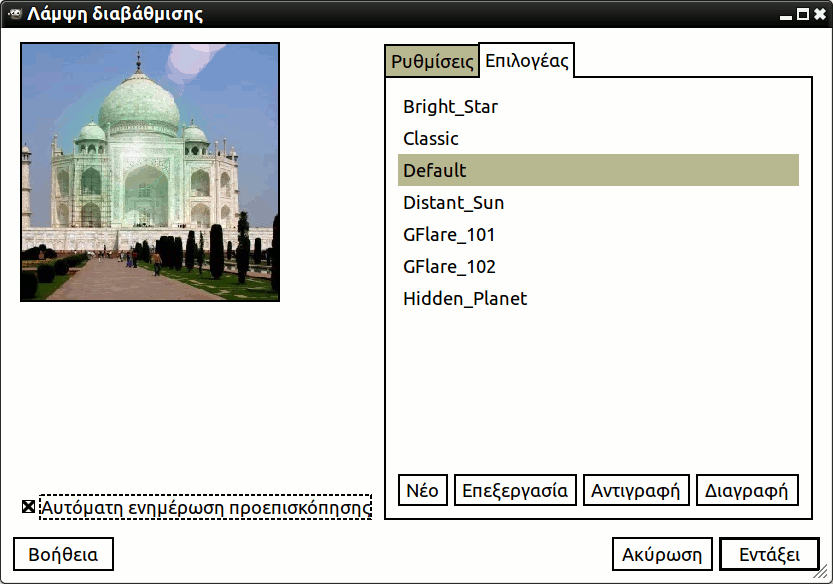
Task: Close the dialog with the title bar X
Action: [820, 14]
